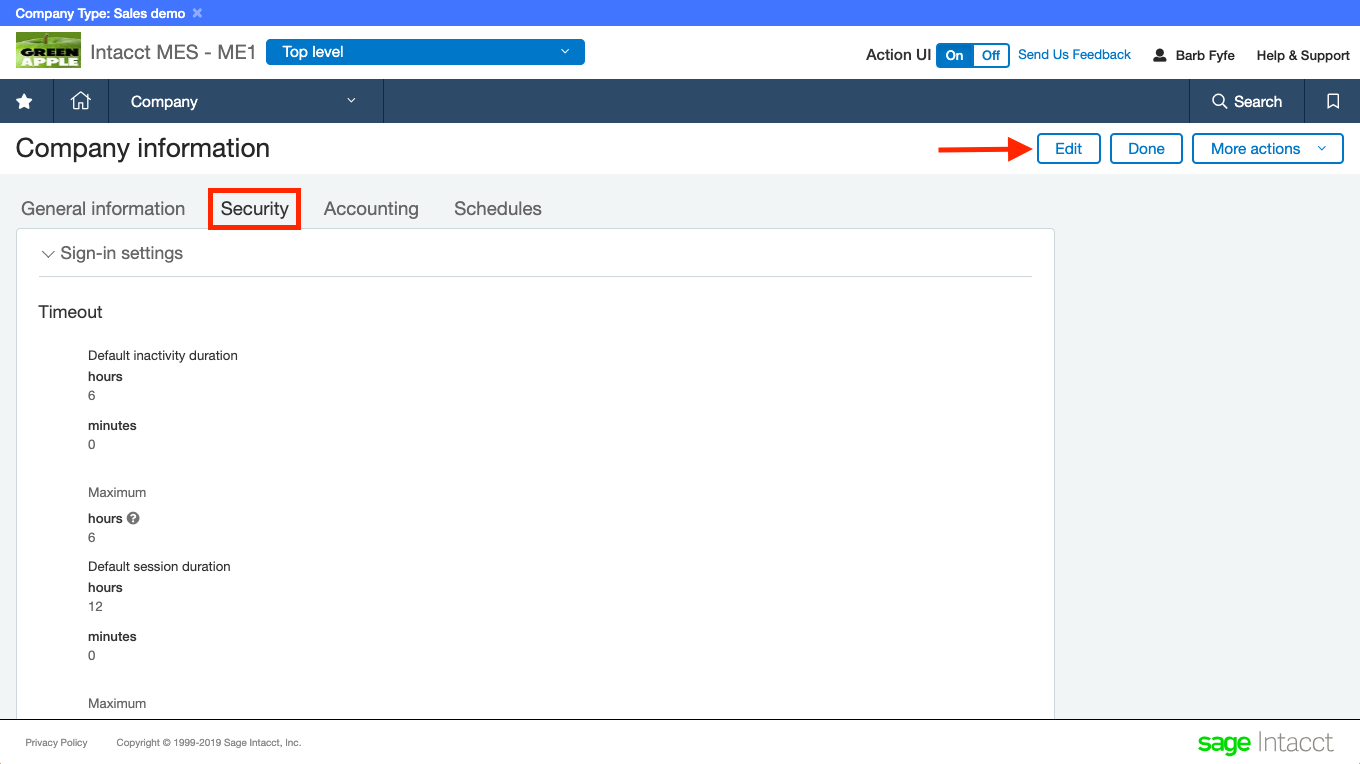1360x764 pixels.
Task: Click the copyright Sage Intacct, Inc. text
Action: coord(209,743)
